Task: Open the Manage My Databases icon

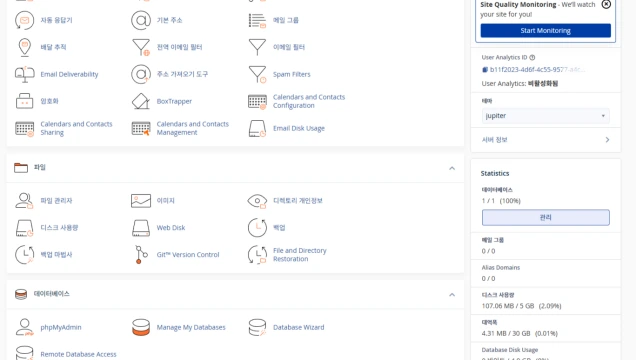Action: point(141,327)
